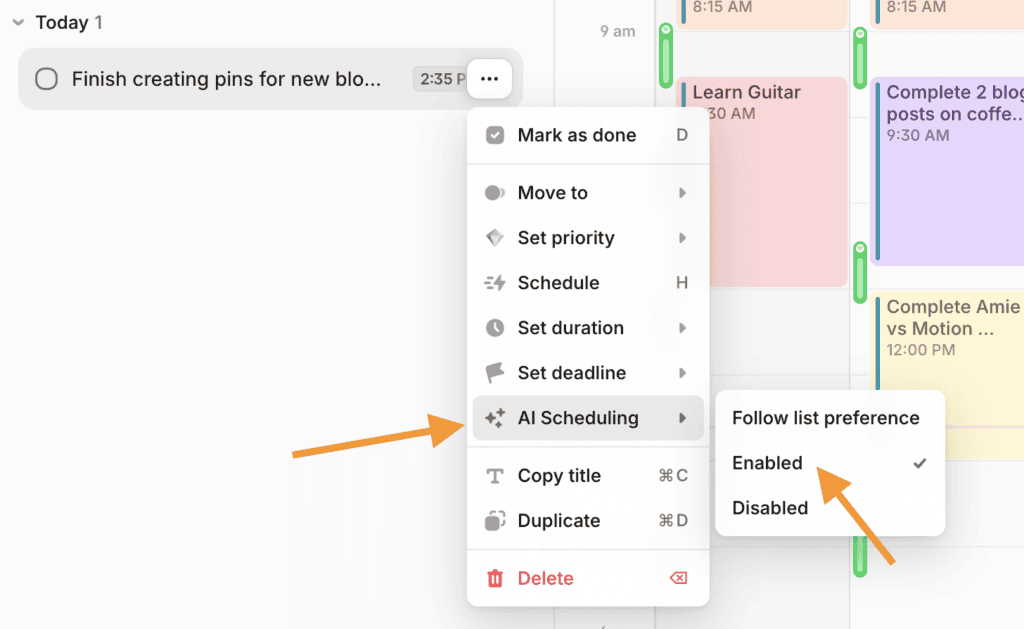
Task: Click the Schedule icon in the context menu
Action: pyautogui.click(x=494, y=283)
